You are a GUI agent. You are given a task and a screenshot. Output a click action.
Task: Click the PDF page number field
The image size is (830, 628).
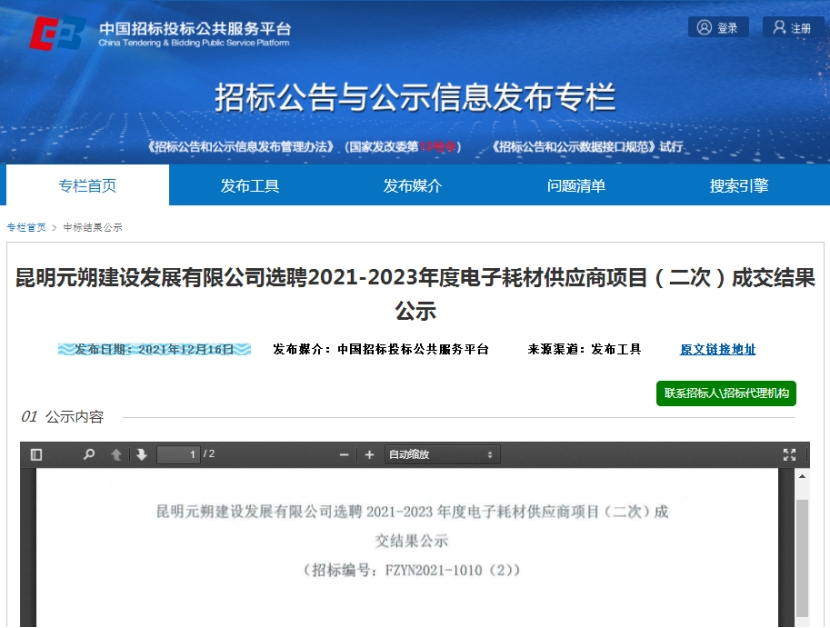pyautogui.click(x=179, y=455)
